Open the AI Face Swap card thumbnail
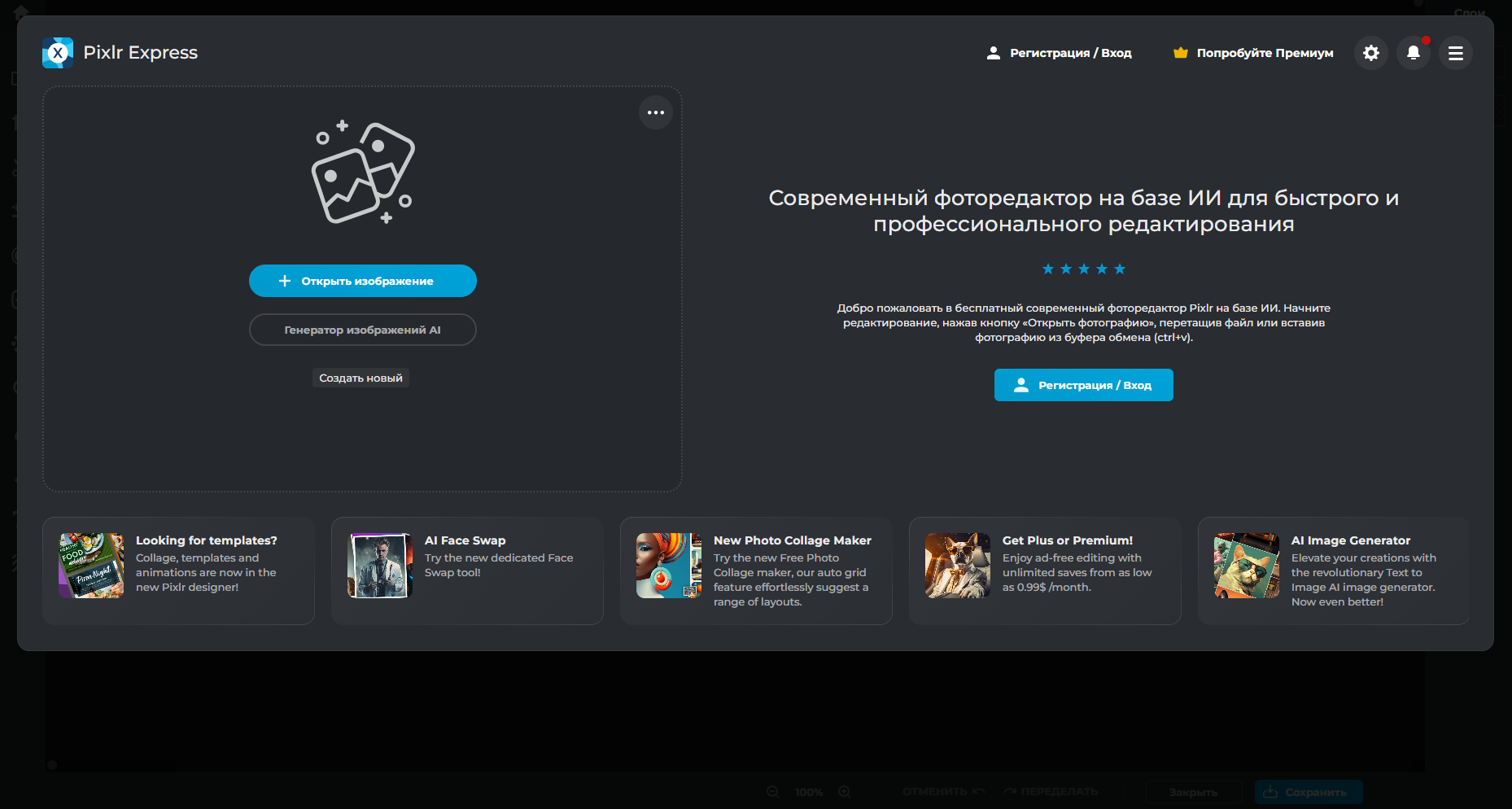 [380, 566]
